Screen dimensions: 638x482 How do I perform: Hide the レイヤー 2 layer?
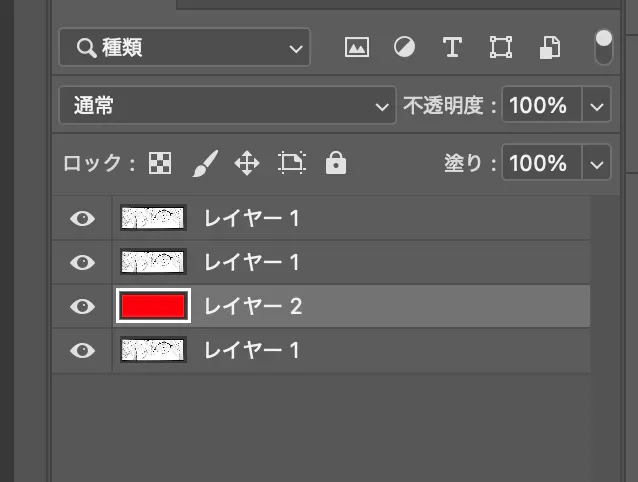click(x=83, y=306)
